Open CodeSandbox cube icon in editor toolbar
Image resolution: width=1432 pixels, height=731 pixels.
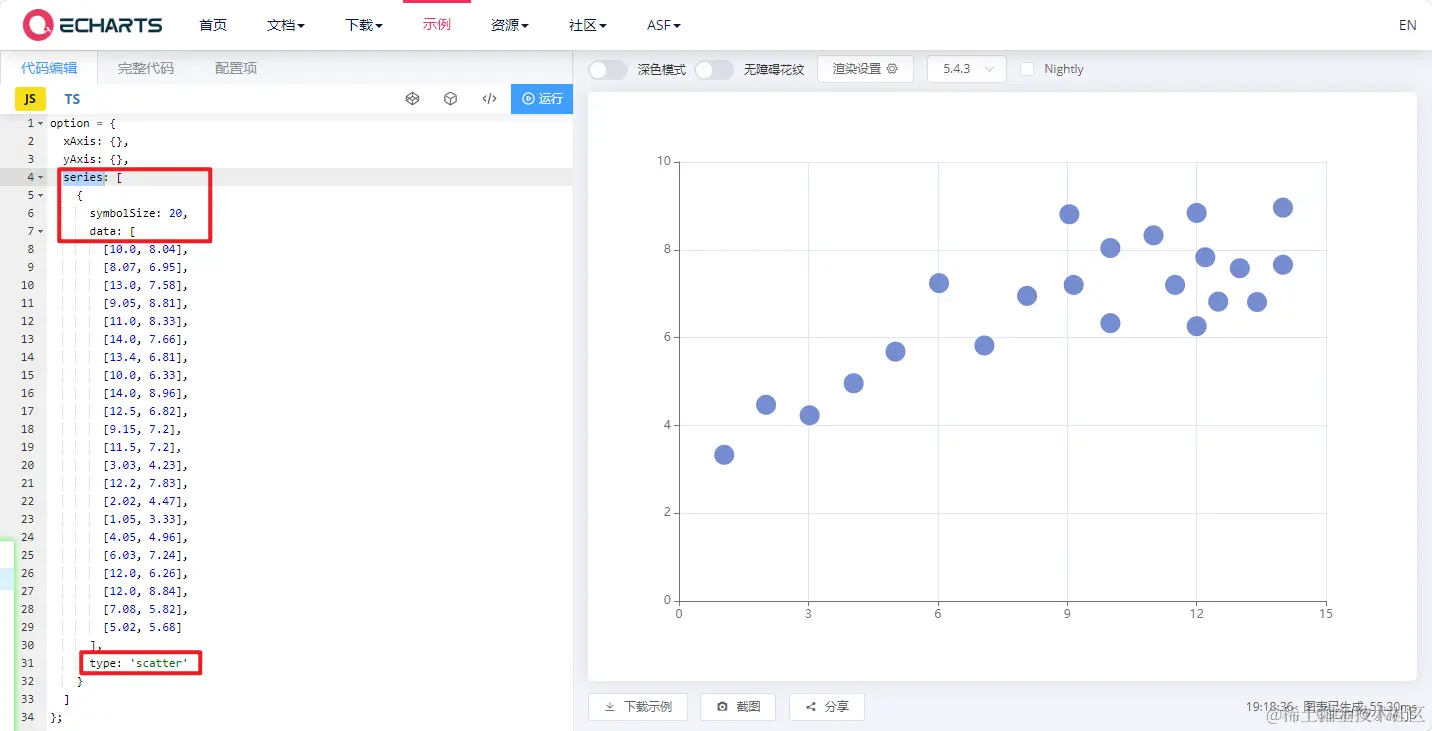(x=451, y=99)
